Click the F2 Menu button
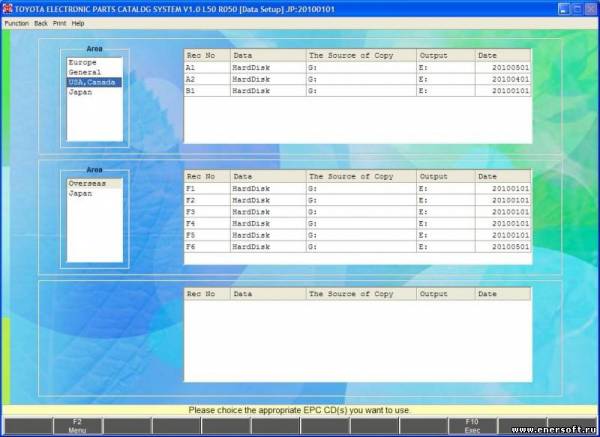 (x=78, y=426)
